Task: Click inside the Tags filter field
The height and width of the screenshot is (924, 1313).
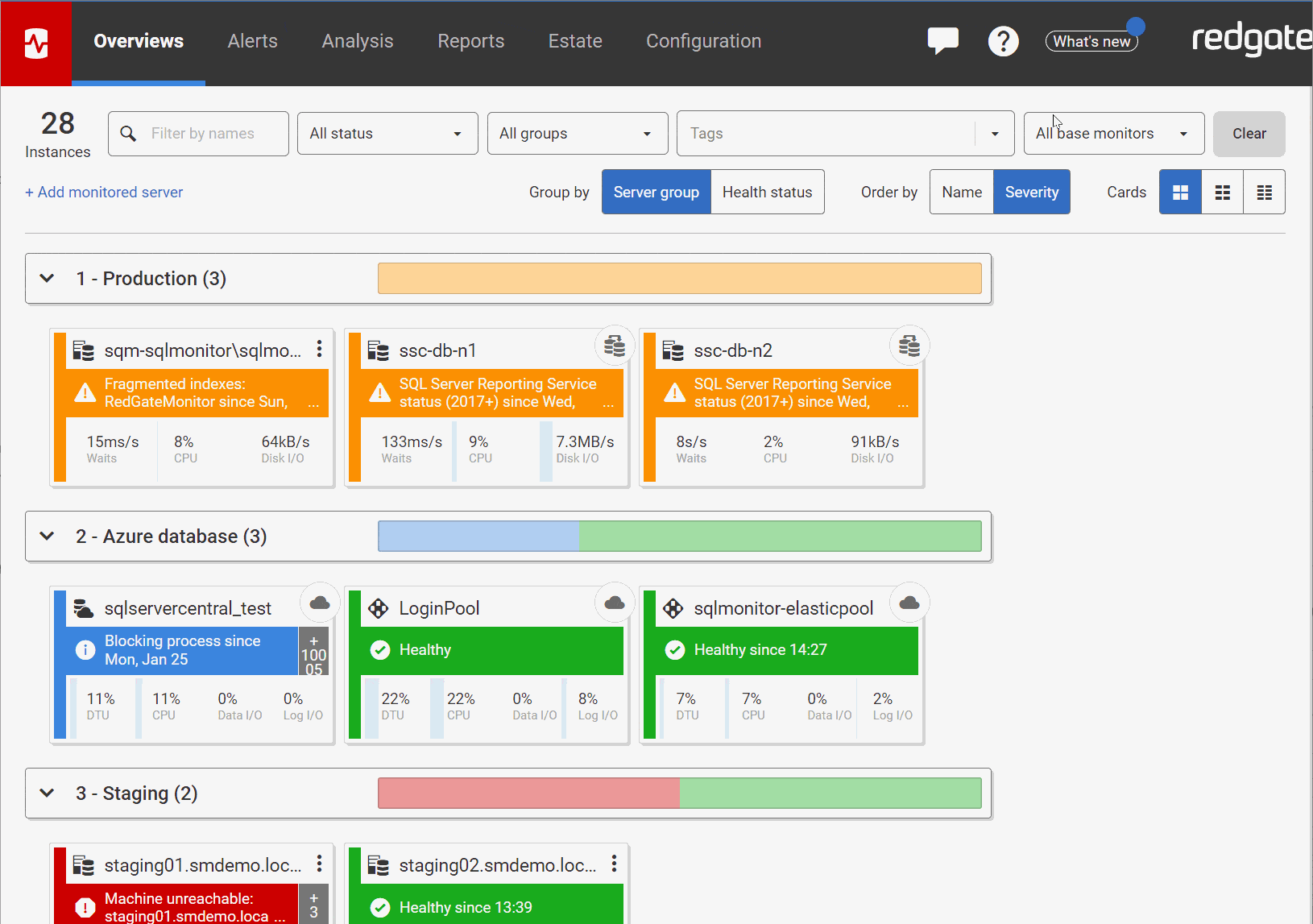Action: click(x=826, y=133)
